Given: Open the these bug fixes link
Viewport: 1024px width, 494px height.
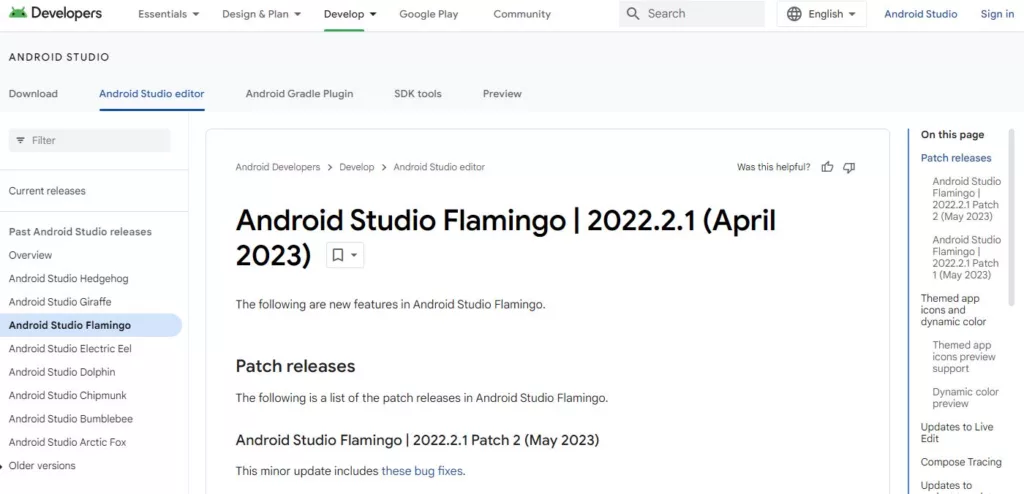Looking at the screenshot, I should (422, 471).
